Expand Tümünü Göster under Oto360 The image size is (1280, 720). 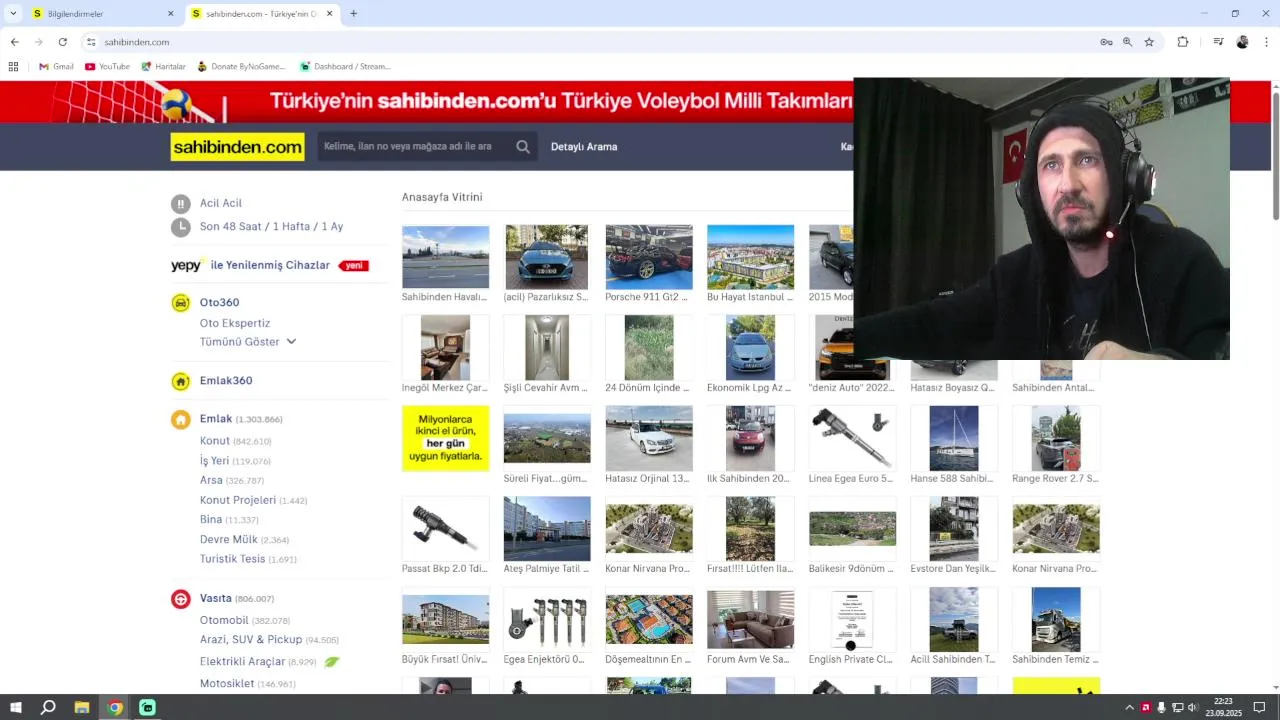(x=248, y=342)
